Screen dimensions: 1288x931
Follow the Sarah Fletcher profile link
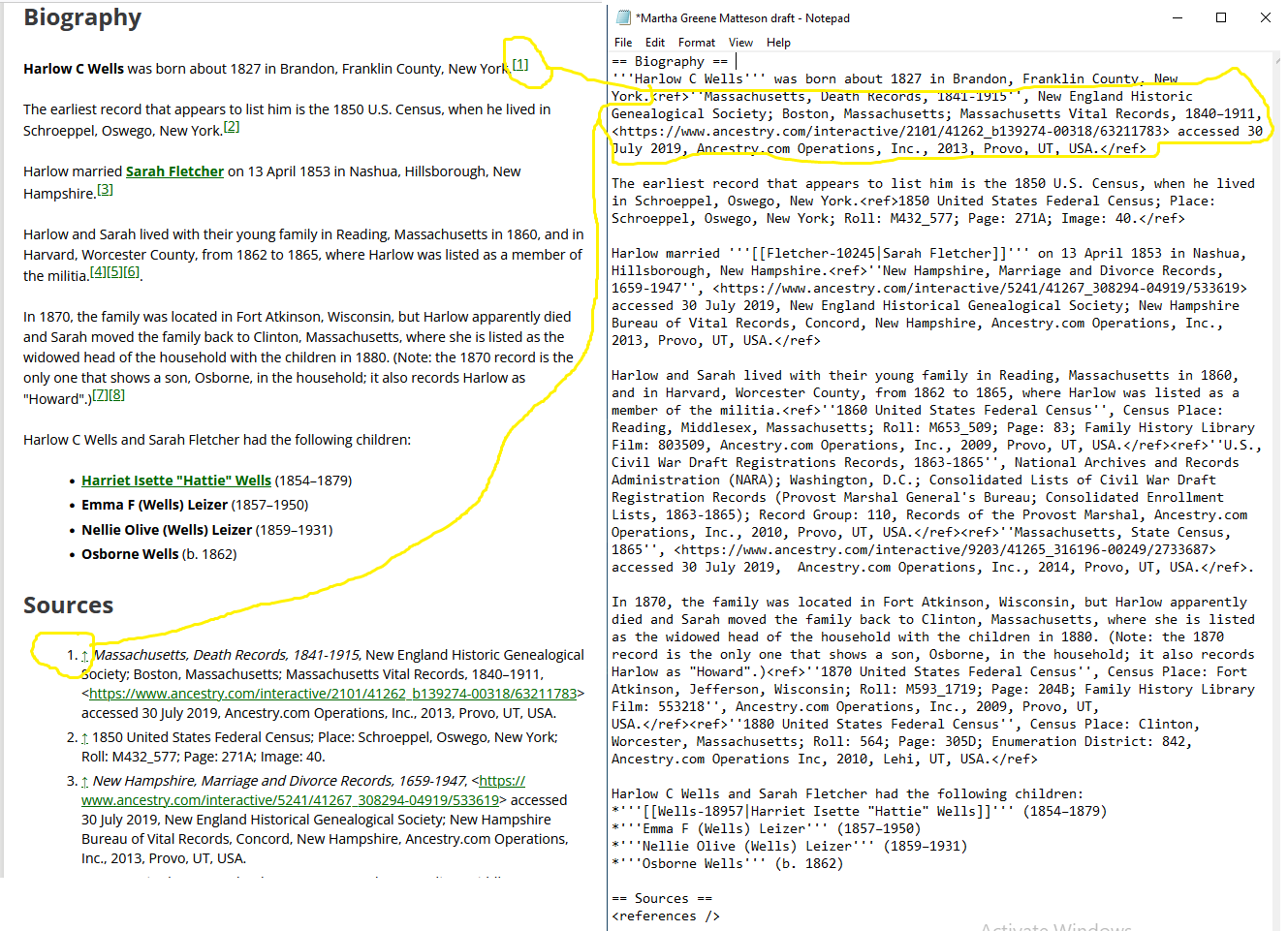tap(174, 171)
